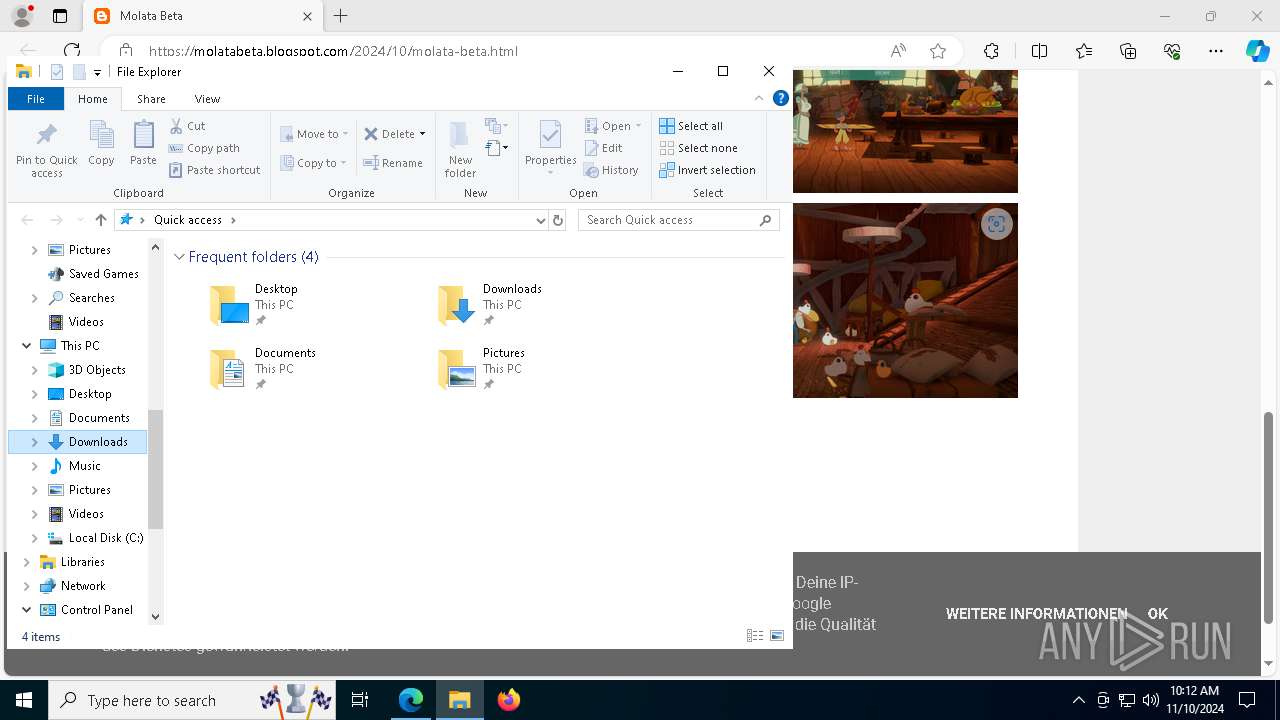Open a new Edge tab
The height and width of the screenshot is (720, 1280).
(x=341, y=16)
